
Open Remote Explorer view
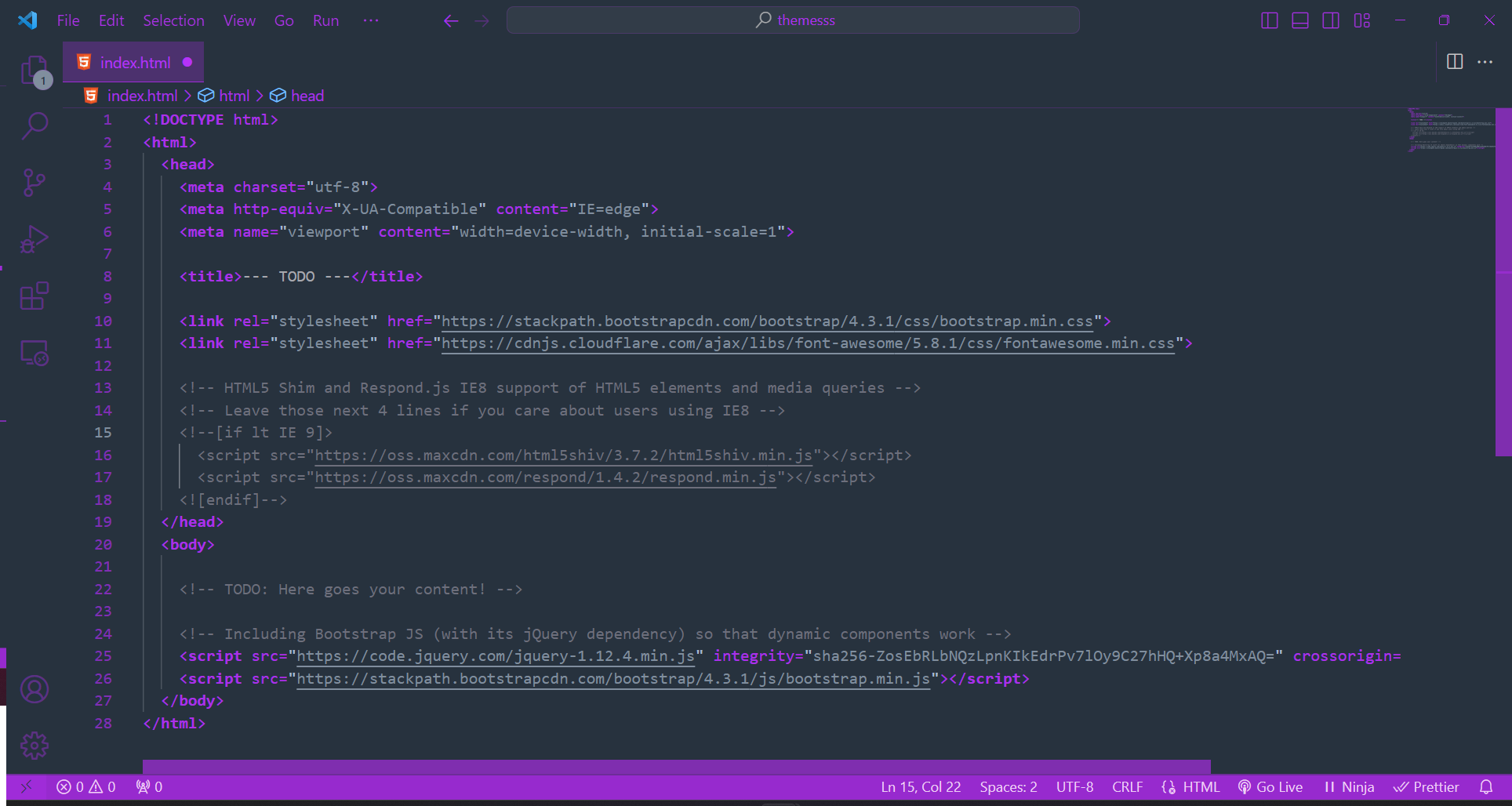[x=35, y=354]
